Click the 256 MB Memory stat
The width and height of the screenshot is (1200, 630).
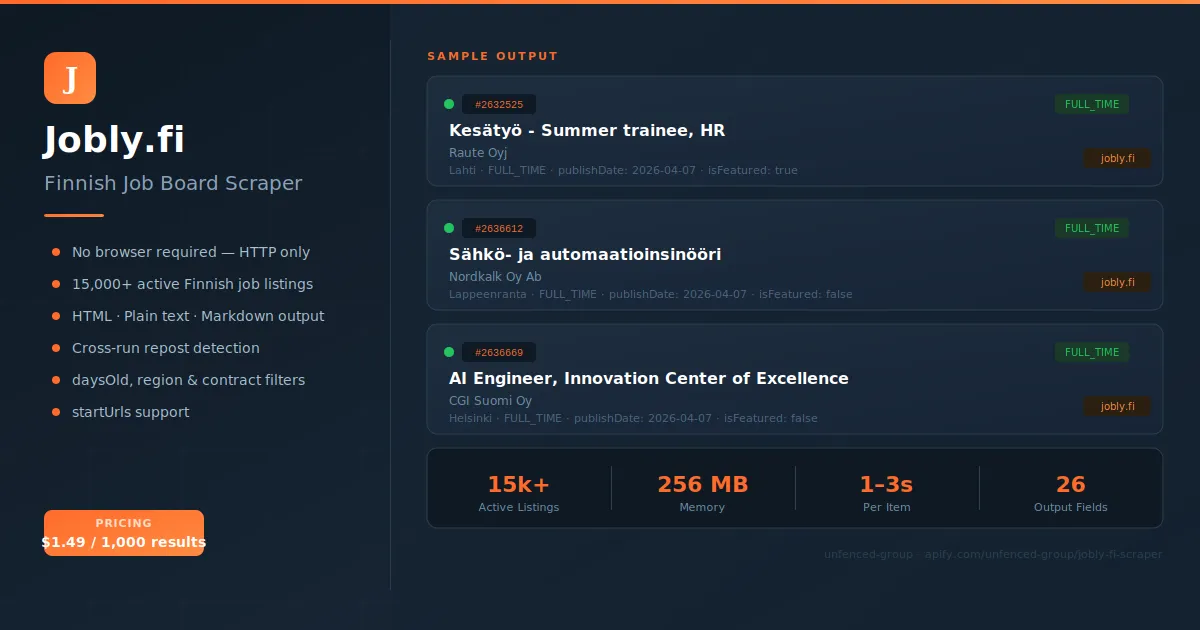point(702,493)
